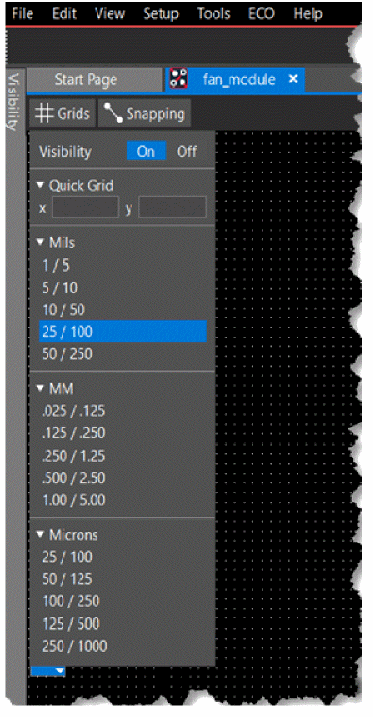Open the Snapping options button
373x717 pixels.
[144, 113]
